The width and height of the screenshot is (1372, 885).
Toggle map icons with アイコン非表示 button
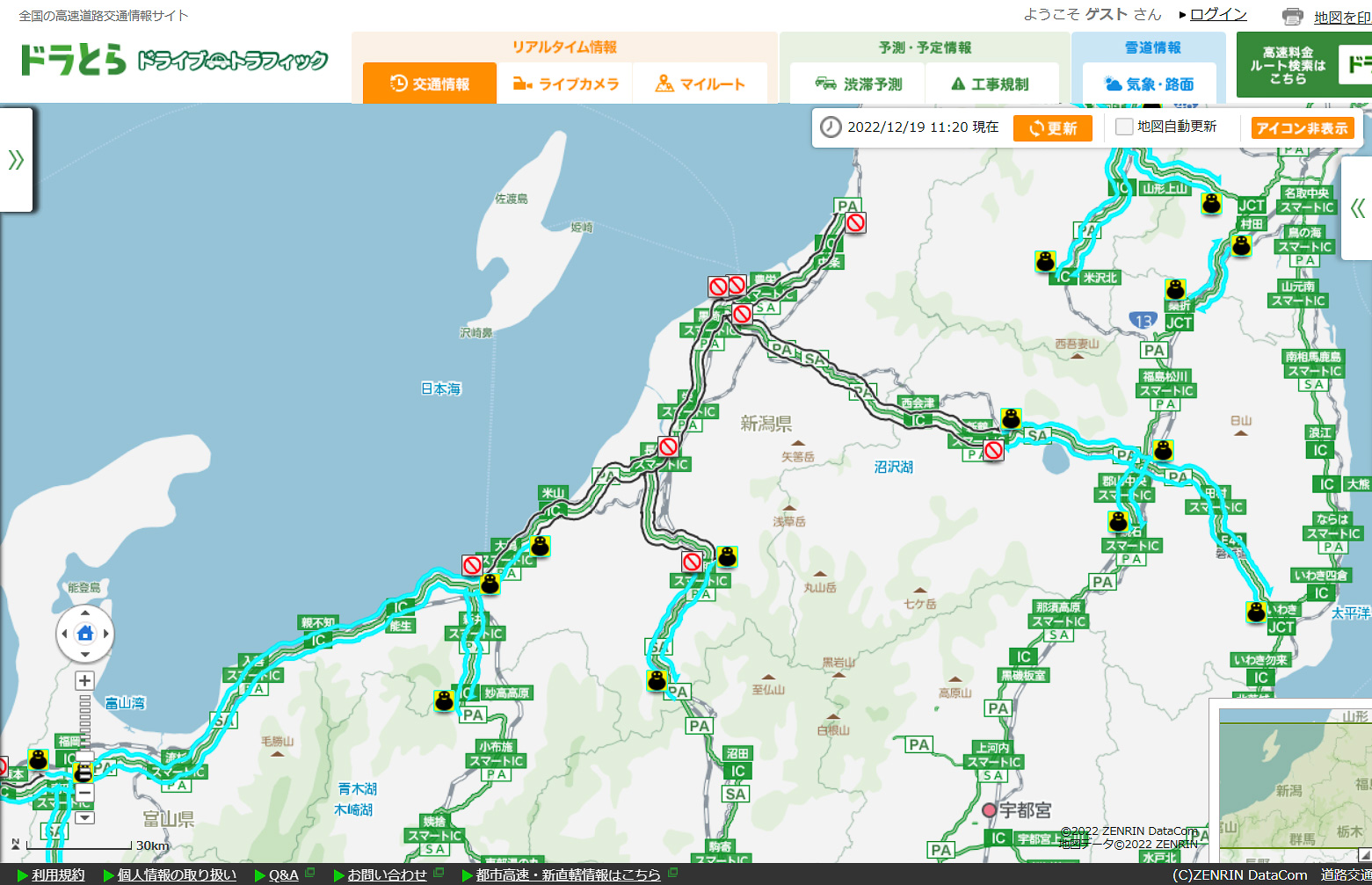(x=1303, y=128)
